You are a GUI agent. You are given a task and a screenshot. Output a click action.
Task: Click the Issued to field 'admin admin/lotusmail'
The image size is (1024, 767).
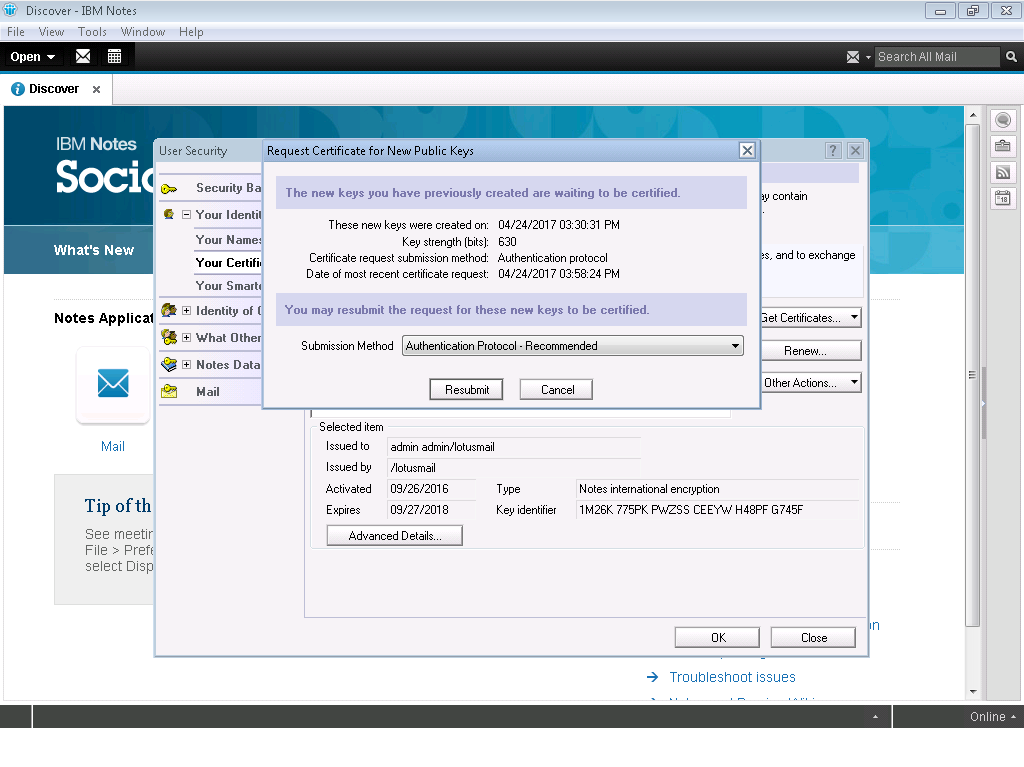514,447
